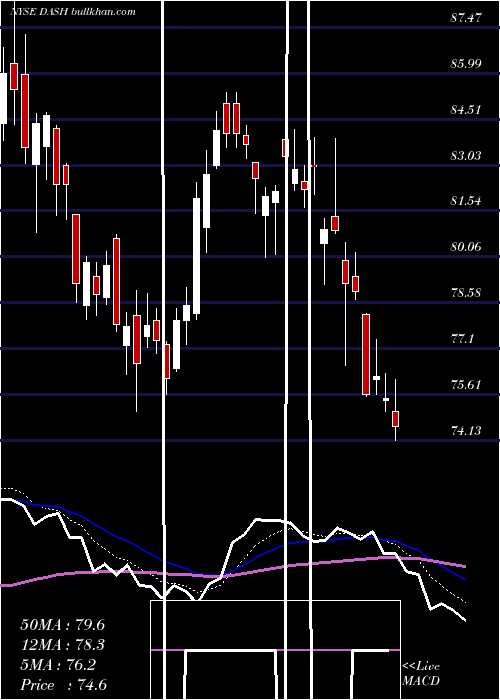Click the 81.54 price axis label
The width and height of the screenshot is (500, 700).
point(466,200)
